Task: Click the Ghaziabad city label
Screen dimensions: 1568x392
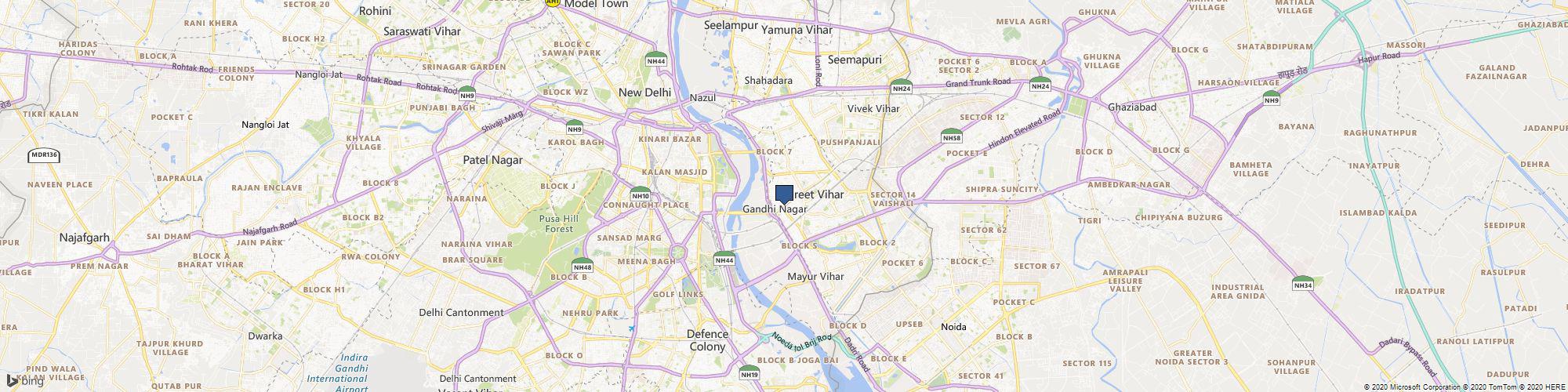Action: pos(1132,107)
